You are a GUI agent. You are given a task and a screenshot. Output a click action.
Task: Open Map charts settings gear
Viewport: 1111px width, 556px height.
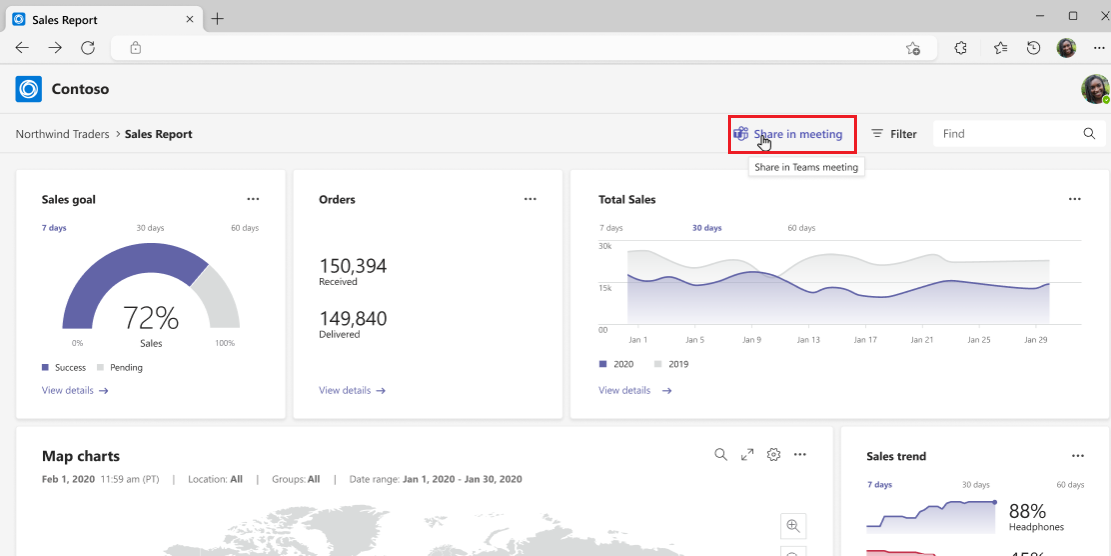tap(773, 455)
